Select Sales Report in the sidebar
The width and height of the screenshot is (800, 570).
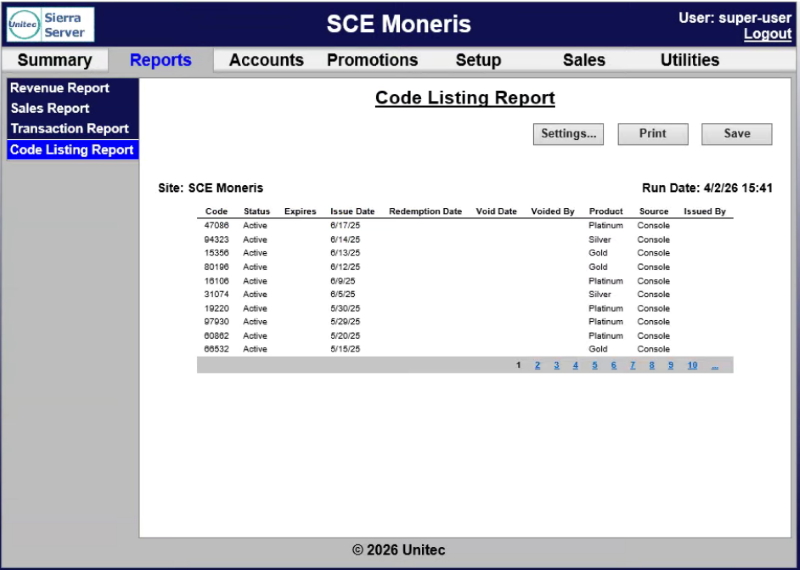(50, 108)
